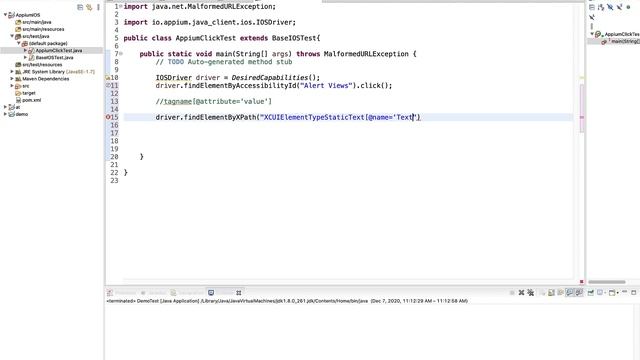Click Collapse All icon in Package Explorer
The image size is (640, 360).
80,7
